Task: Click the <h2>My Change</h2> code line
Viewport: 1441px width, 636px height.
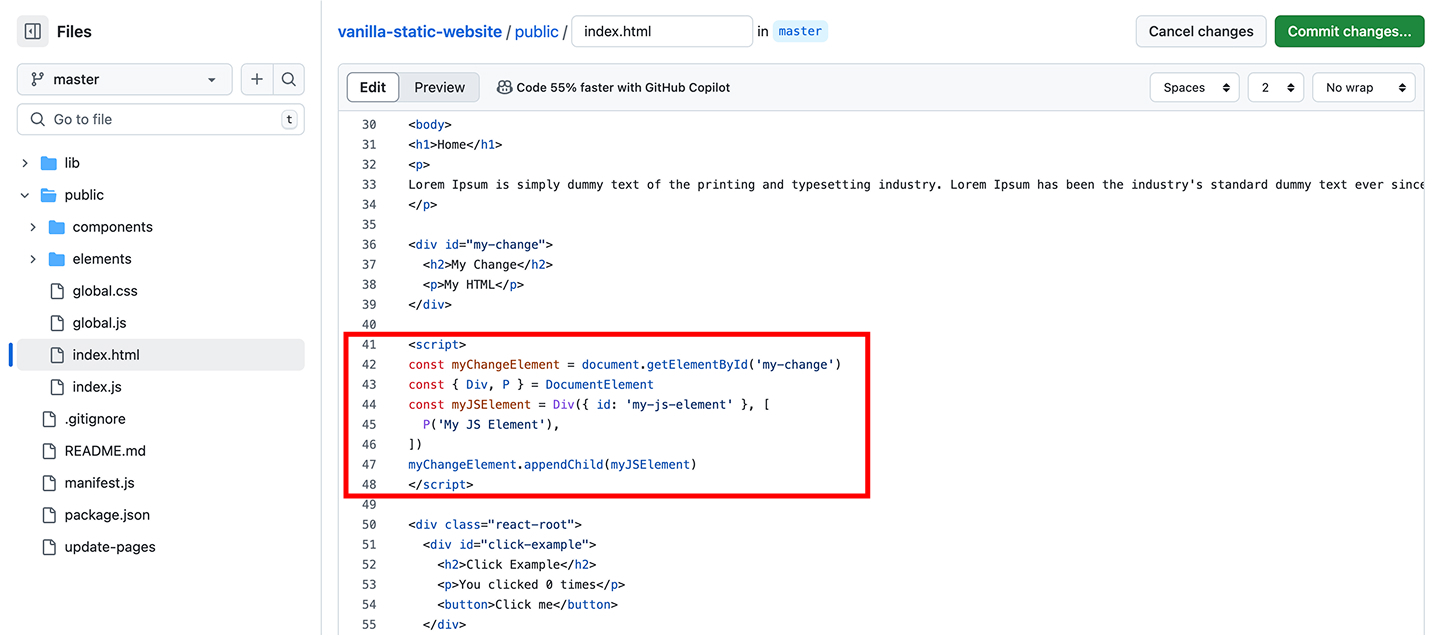Action: click(487, 264)
